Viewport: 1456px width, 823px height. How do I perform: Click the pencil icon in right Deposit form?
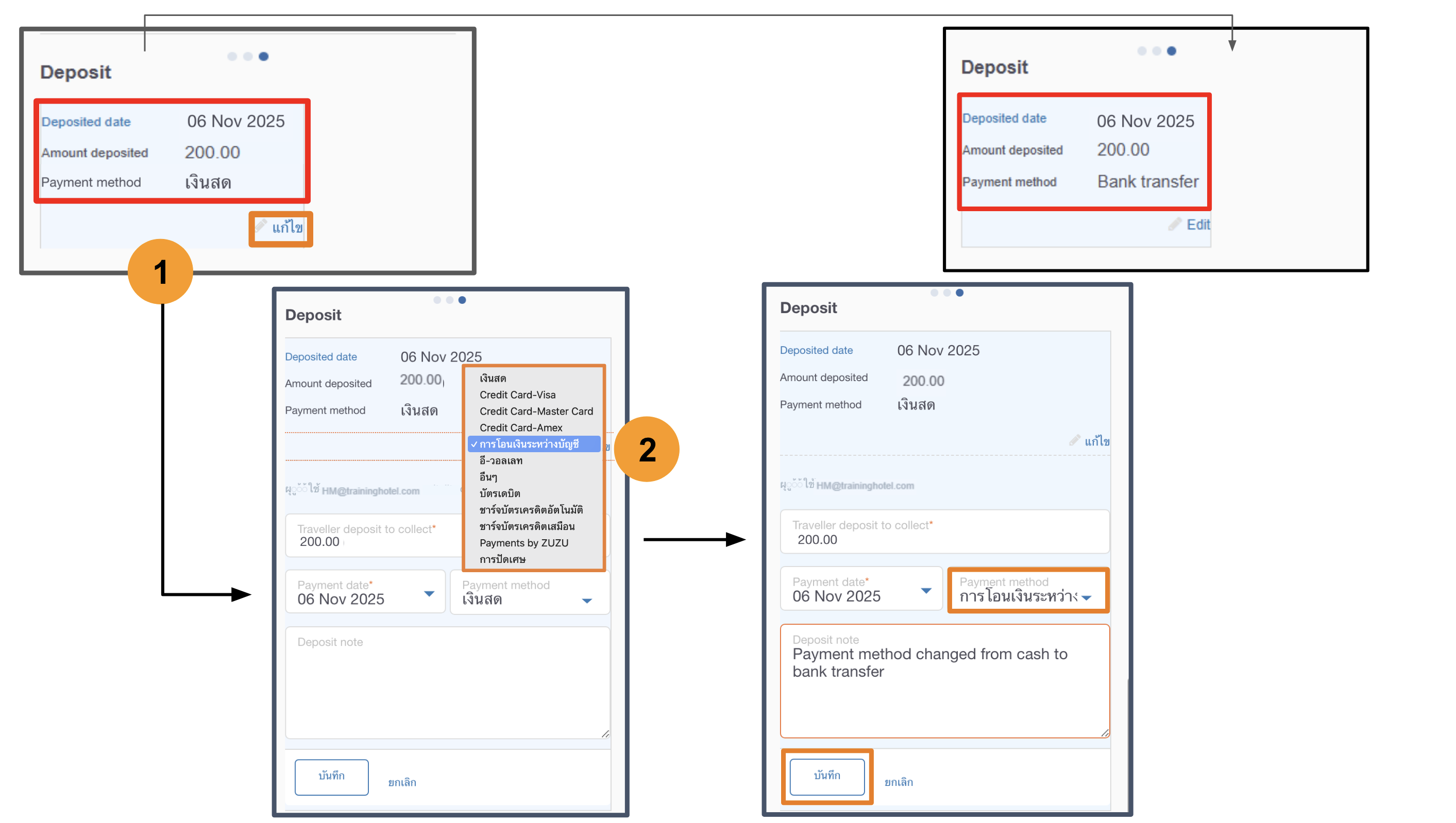pos(1074,440)
